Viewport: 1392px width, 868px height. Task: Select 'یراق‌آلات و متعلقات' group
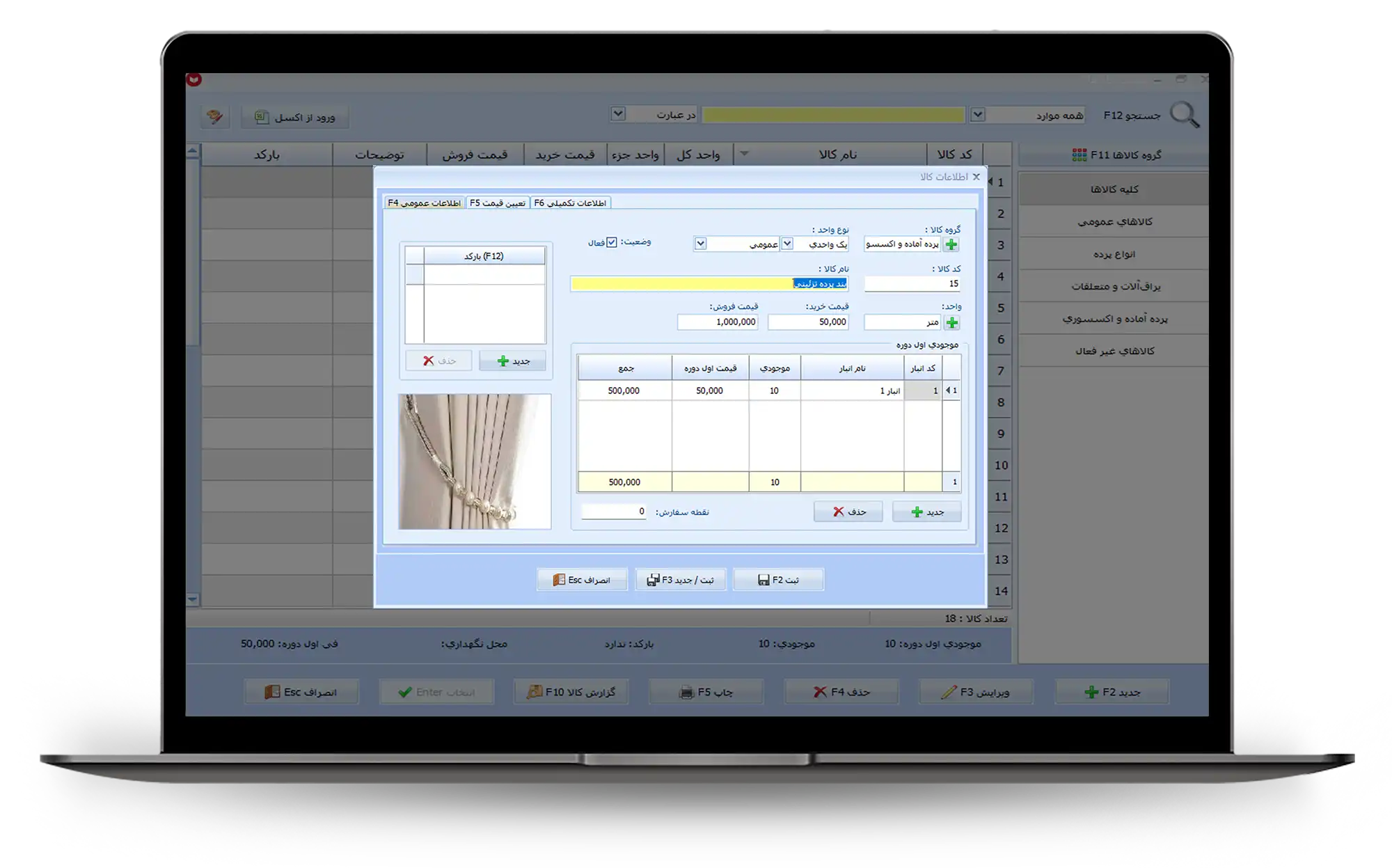[1114, 286]
